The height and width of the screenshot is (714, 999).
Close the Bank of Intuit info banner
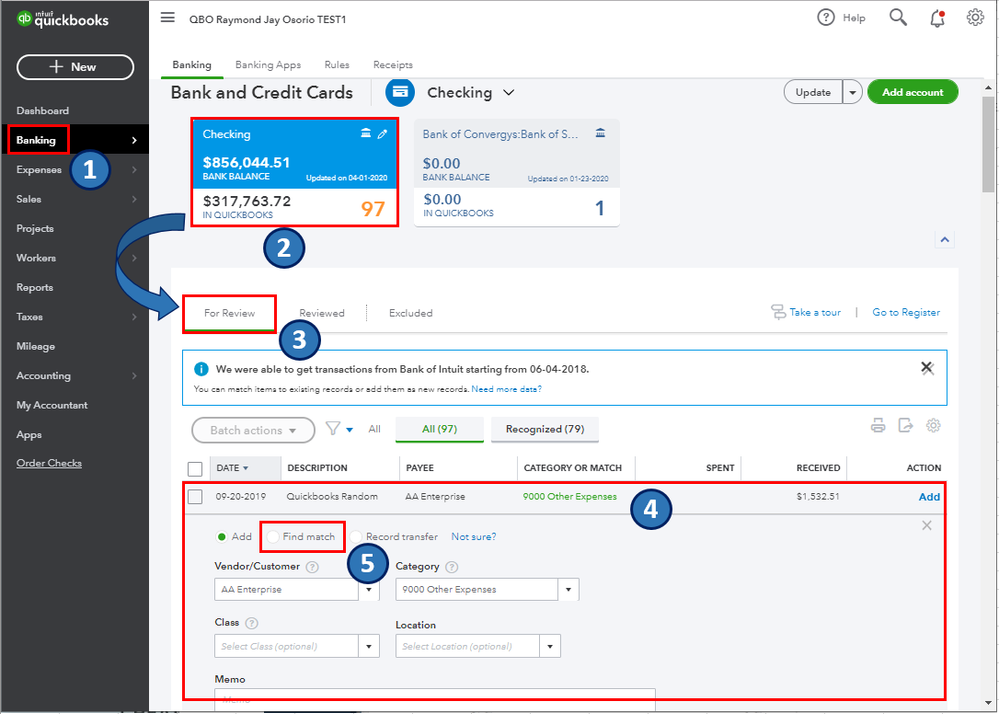click(x=927, y=368)
